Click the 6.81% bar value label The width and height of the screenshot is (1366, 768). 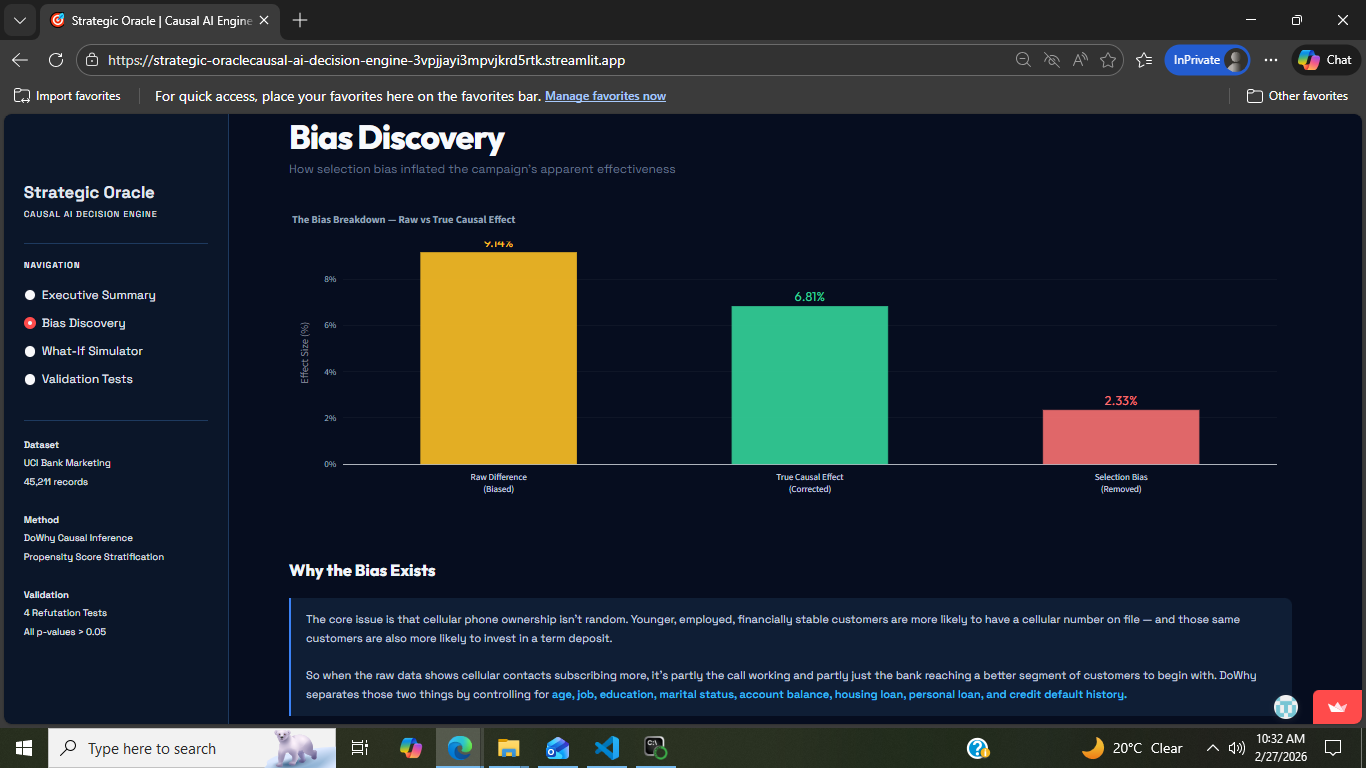click(x=809, y=297)
